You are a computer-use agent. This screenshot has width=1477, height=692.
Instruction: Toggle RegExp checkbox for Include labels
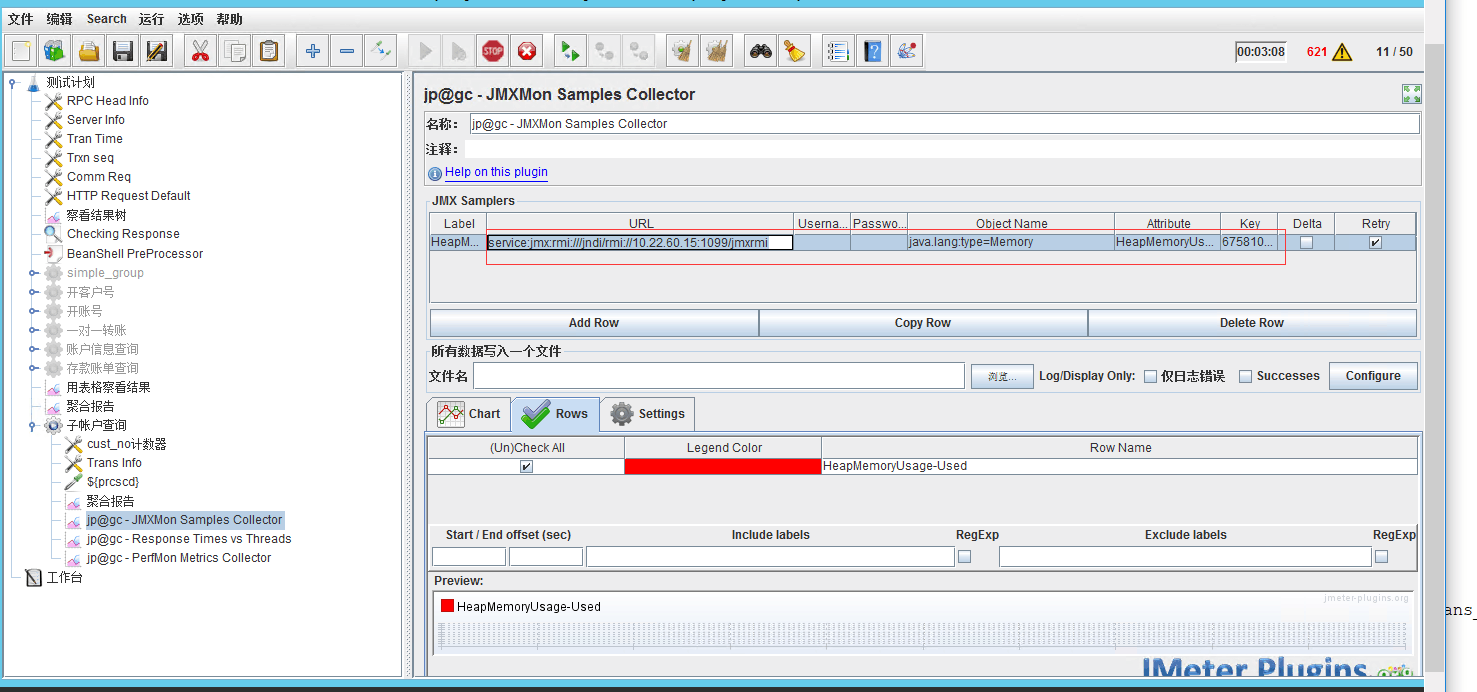964,557
